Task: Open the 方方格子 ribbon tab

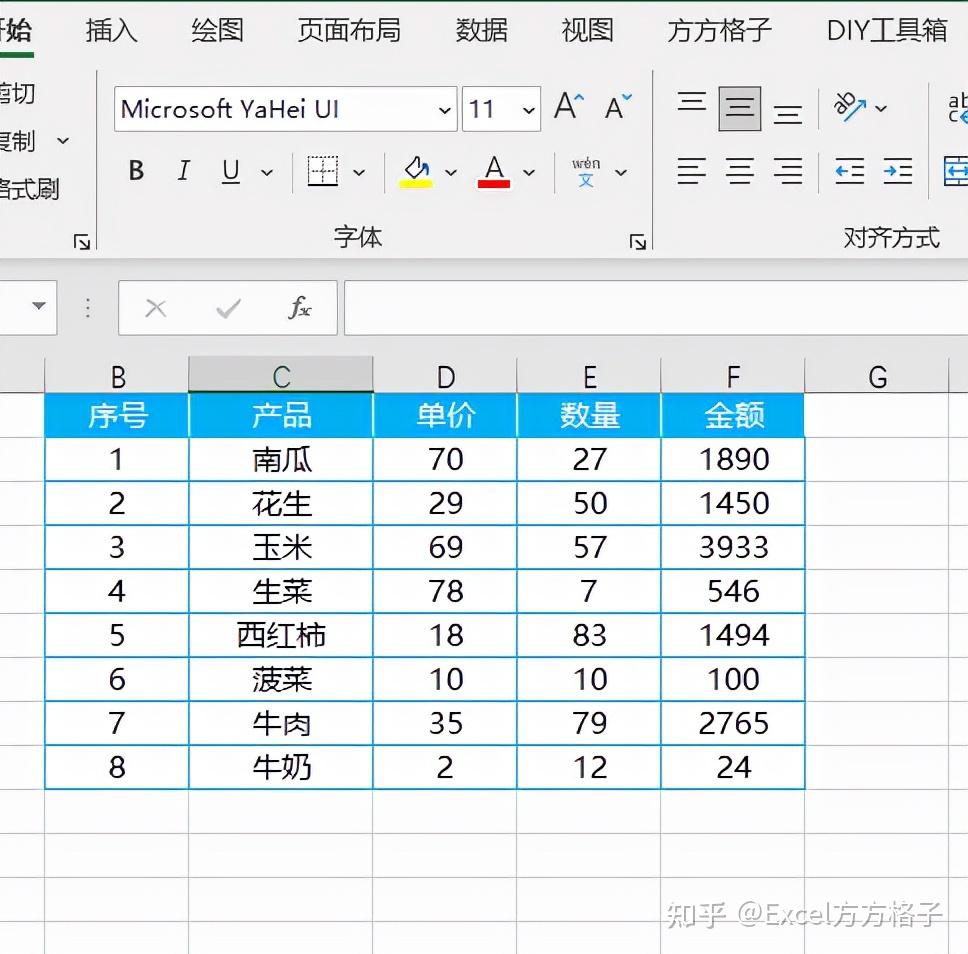Action: tap(716, 30)
